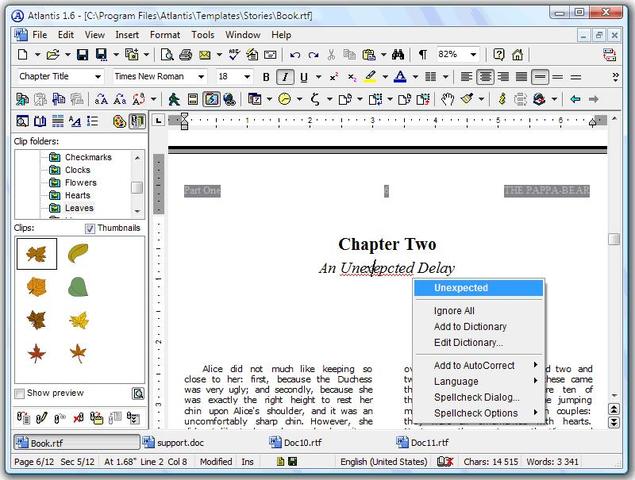This screenshot has width=635, height=480.
Task: Open the 82% zoom dropdown
Action: 473,54
